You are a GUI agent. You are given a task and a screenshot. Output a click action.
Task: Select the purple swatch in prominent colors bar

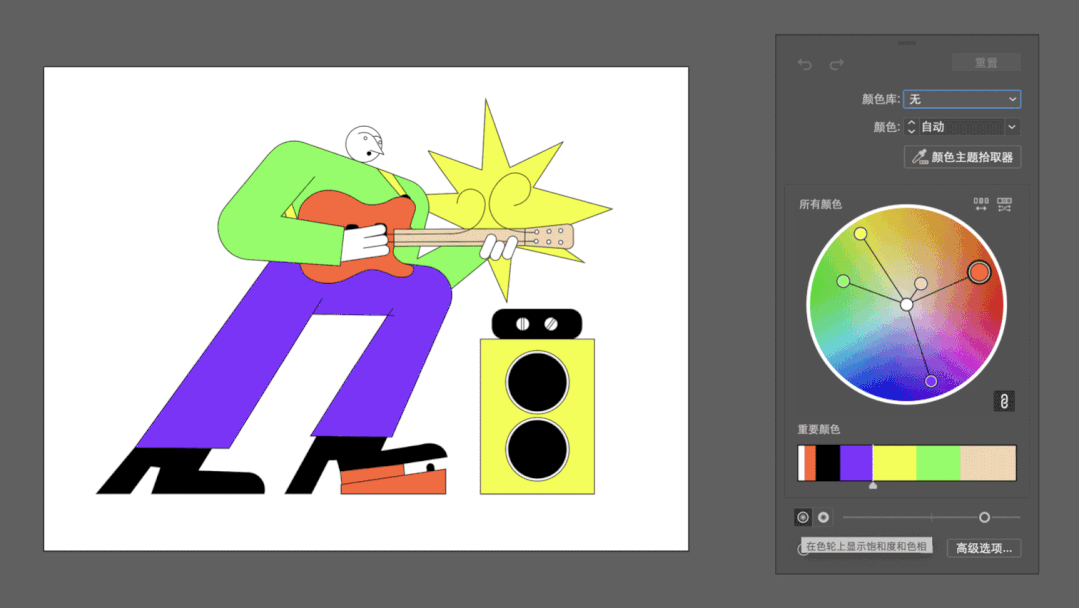(856, 463)
